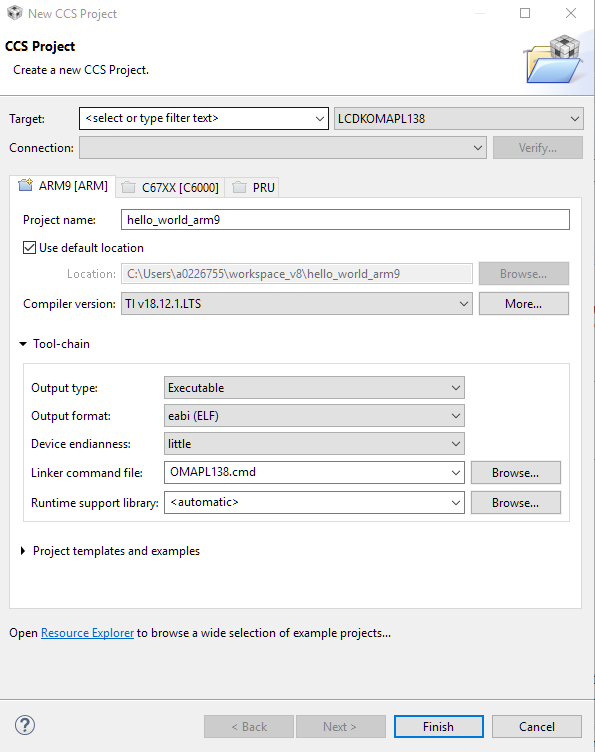Click the CCS project folder banner image
Image resolution: width=595 pixels, height=752 pixels.
[554, 59]
